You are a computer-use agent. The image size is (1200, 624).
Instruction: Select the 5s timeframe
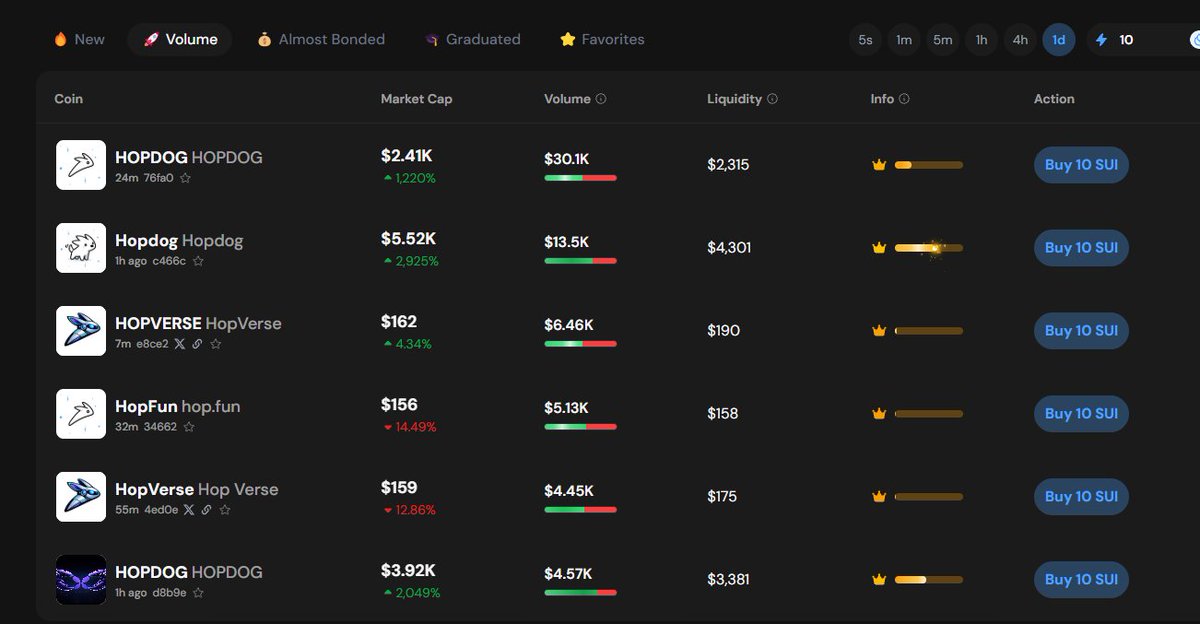[x=865, y=40]
